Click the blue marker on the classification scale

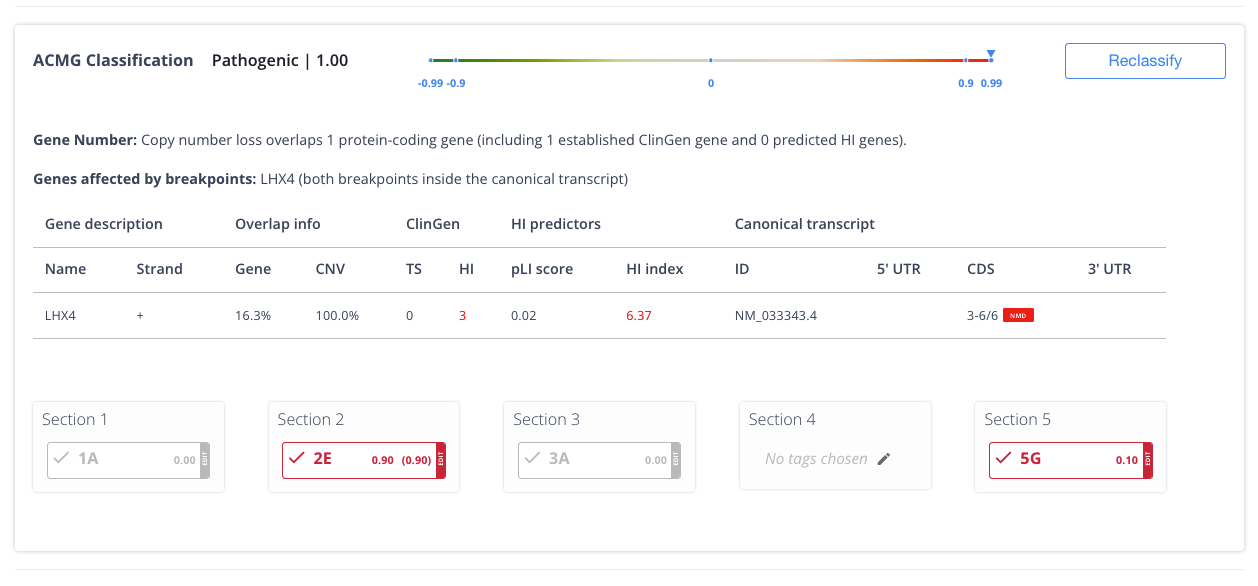coord(991,55)
